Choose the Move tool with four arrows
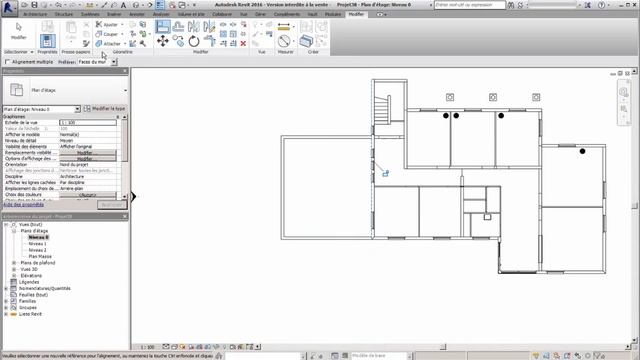 (x=162, y=41)
